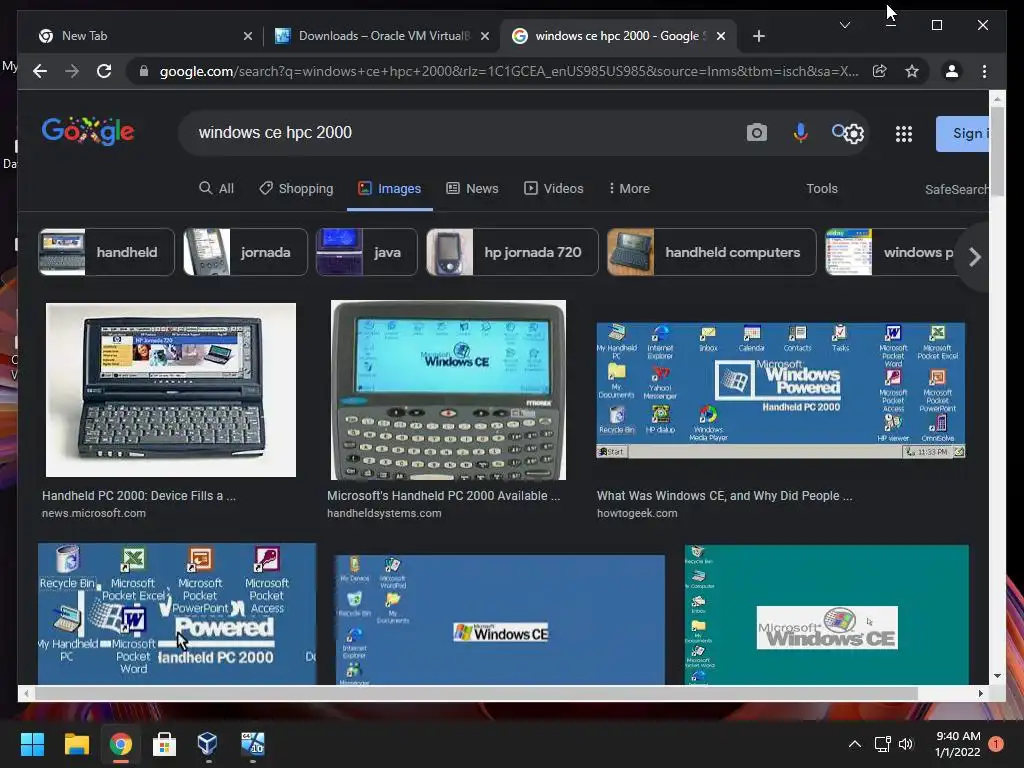Filter by the handheld computers chip
Image resolution: width=1024 pixels, height=768 pixels.
711,252
